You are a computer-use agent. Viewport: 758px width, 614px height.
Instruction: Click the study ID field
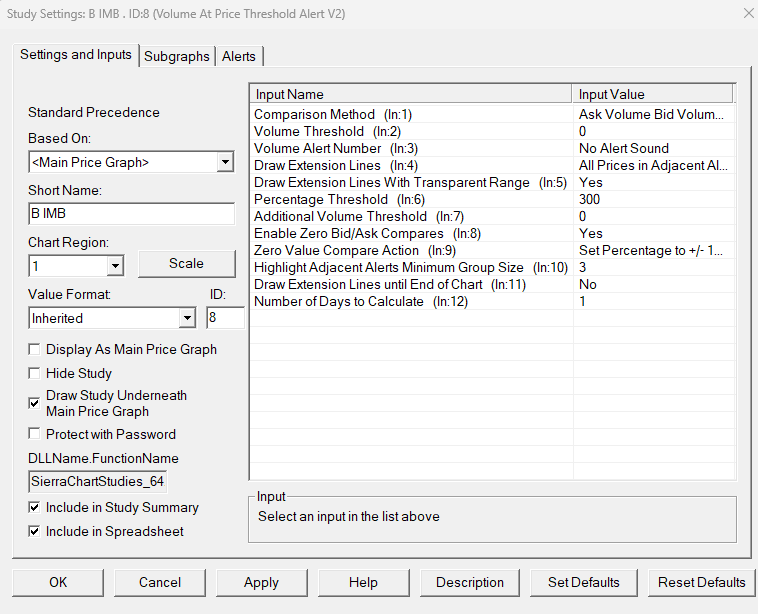pyautogui.click(x=225, y=318)
